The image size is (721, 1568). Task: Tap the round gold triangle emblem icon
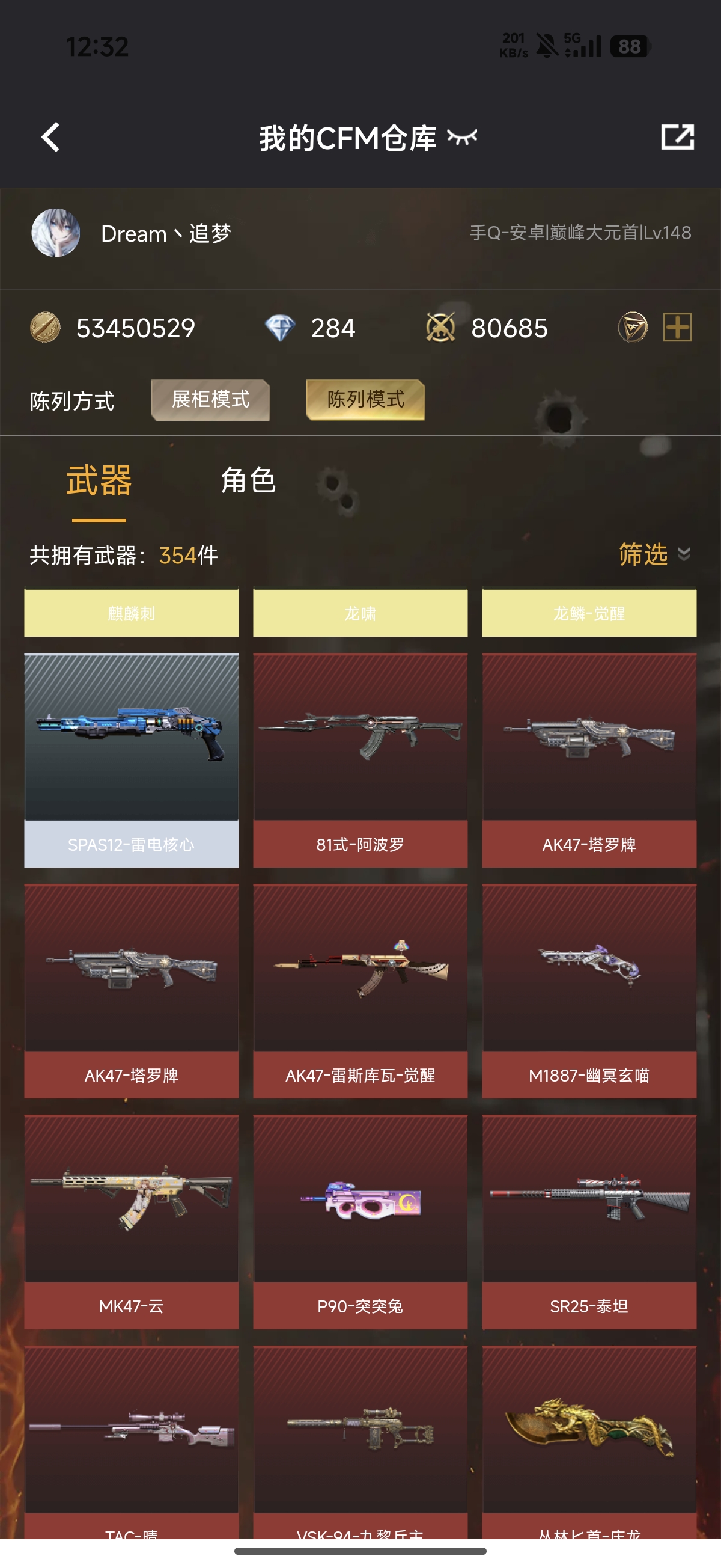[x=633, y=328]
